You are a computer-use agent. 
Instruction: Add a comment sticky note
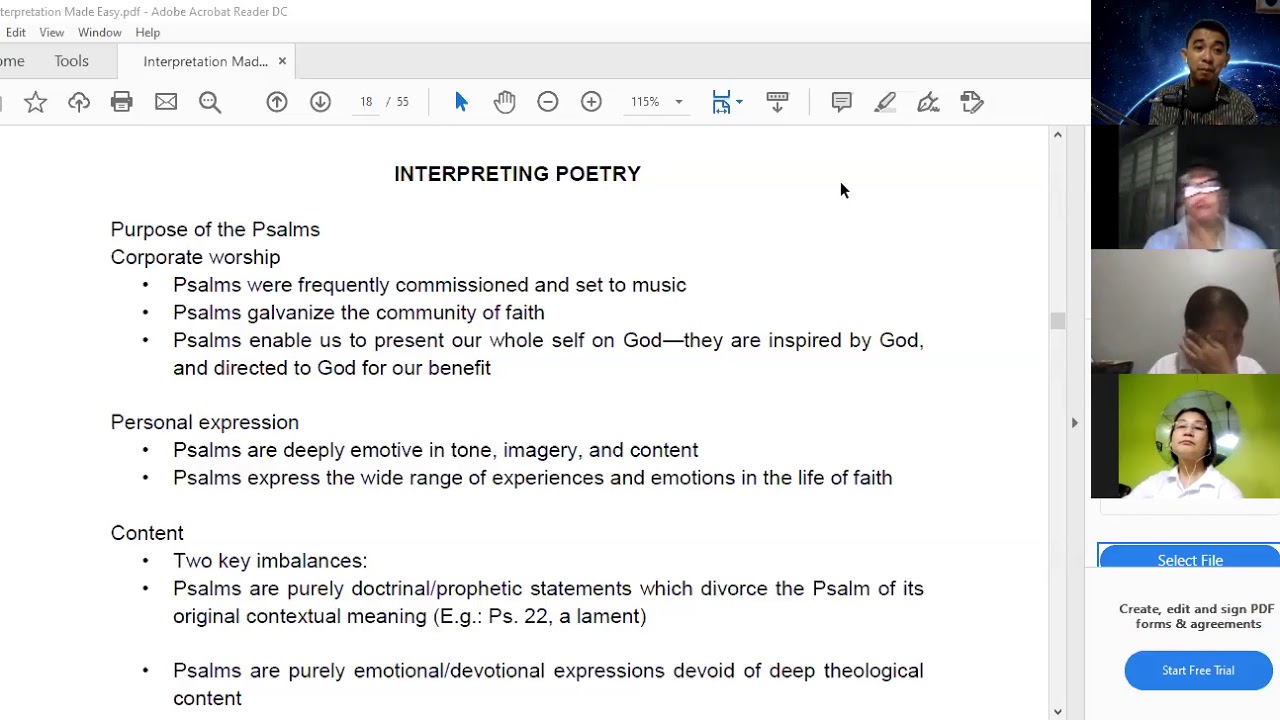[x=842, y=102]
